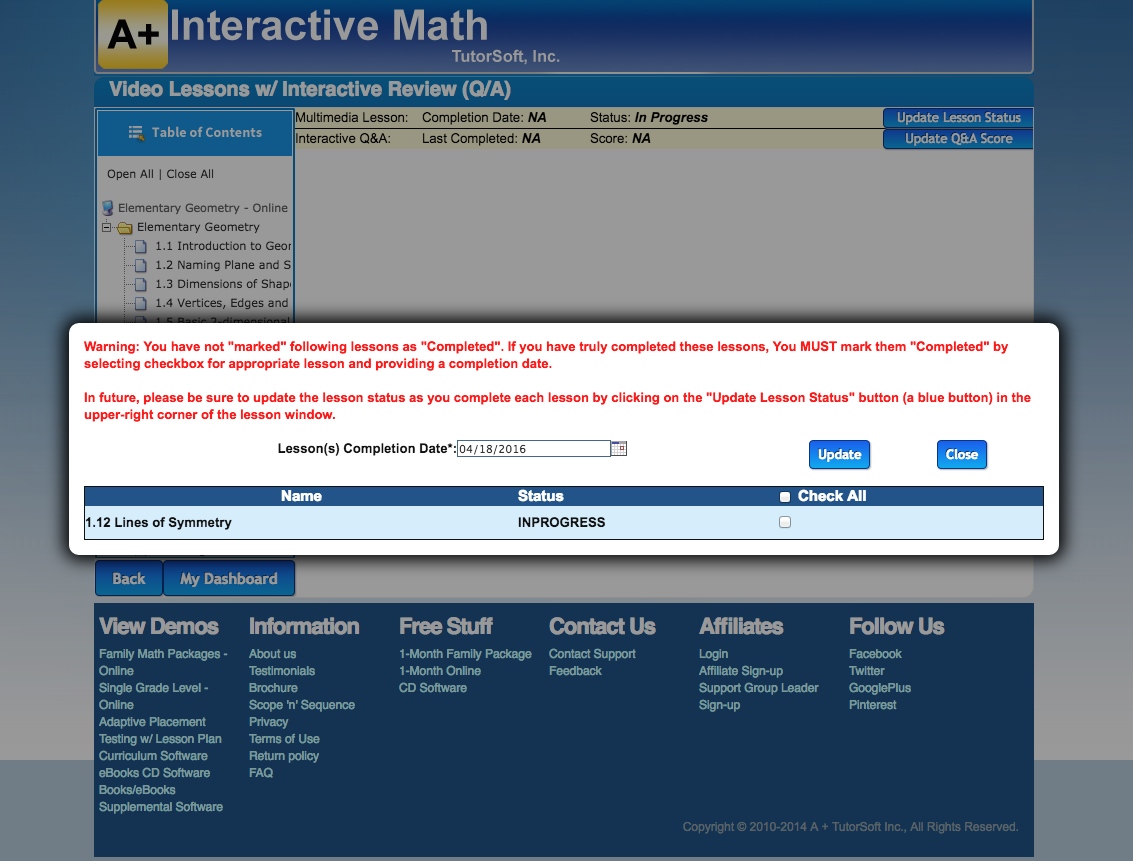1133x861 pixels.
Task: Click the Facebook link under Follow Us
Action: pyautogui.click(x=875, y=654)
